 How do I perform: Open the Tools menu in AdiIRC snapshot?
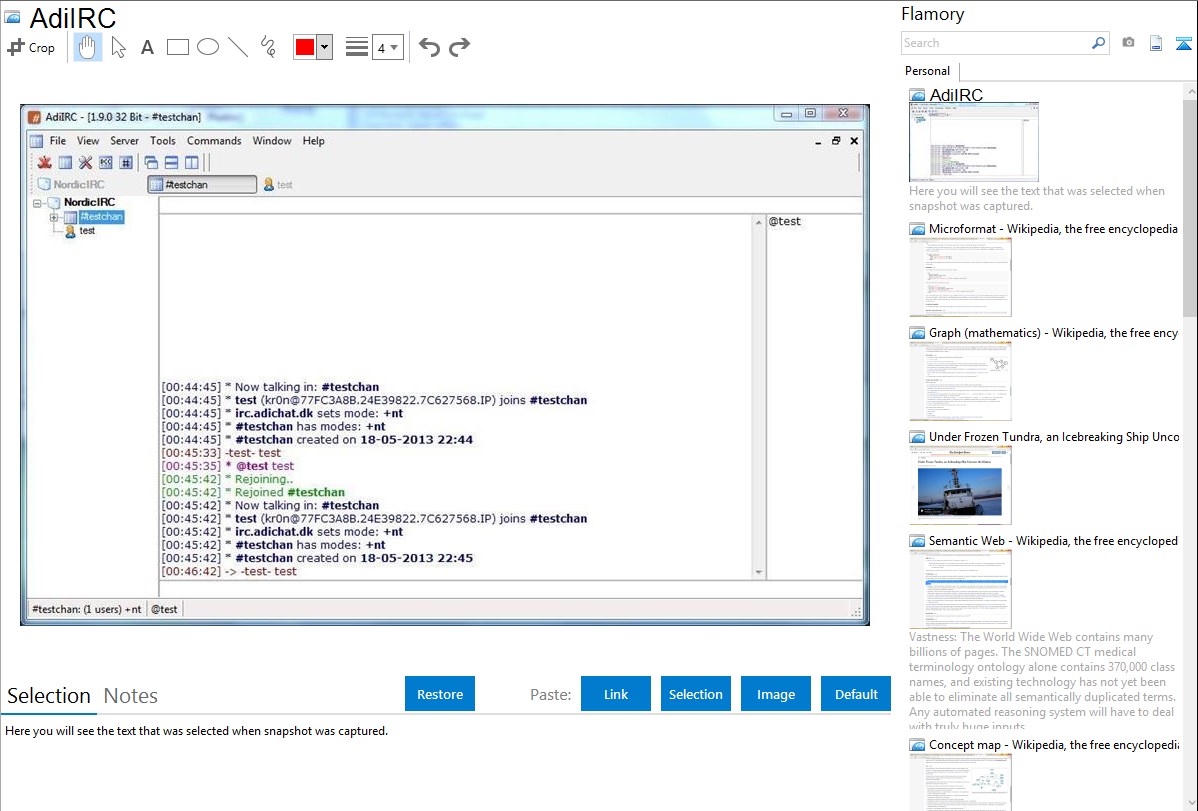[163, 141]
